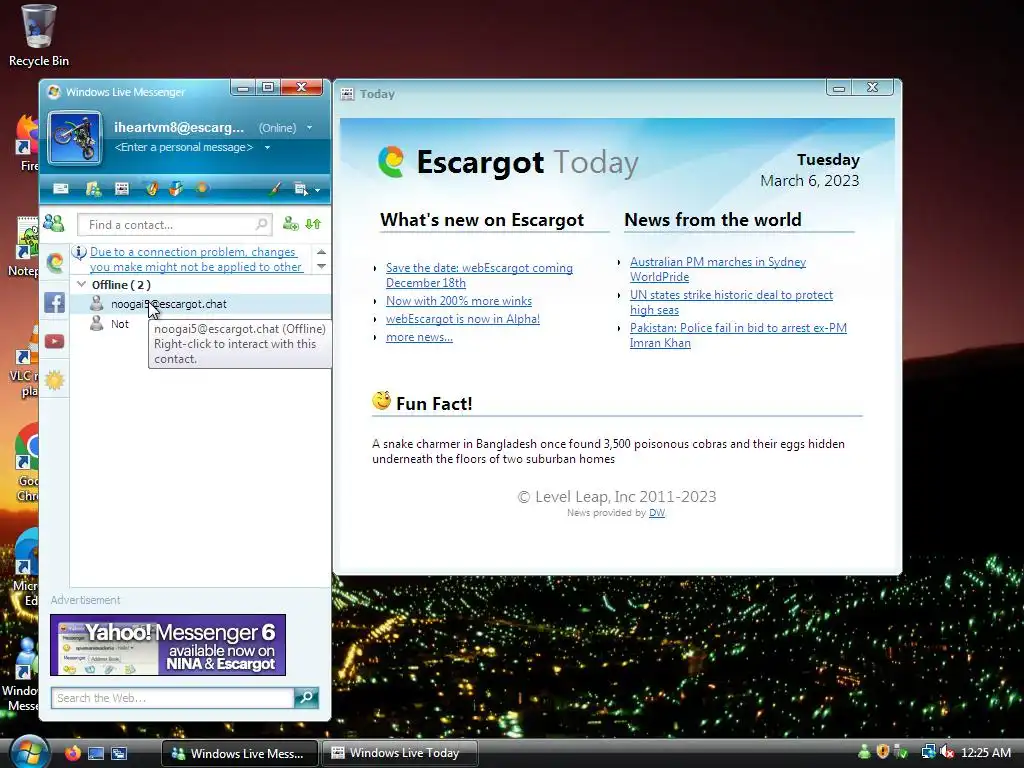Click the Search the Web input box

(172, 698)
